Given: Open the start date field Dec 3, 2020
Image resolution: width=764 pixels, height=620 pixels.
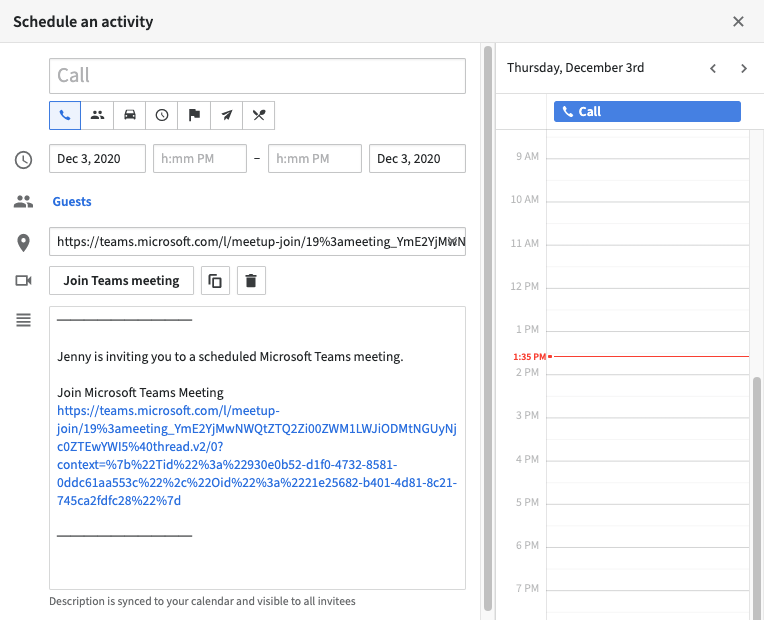Looking at the screenshot, I should (97, 158).
